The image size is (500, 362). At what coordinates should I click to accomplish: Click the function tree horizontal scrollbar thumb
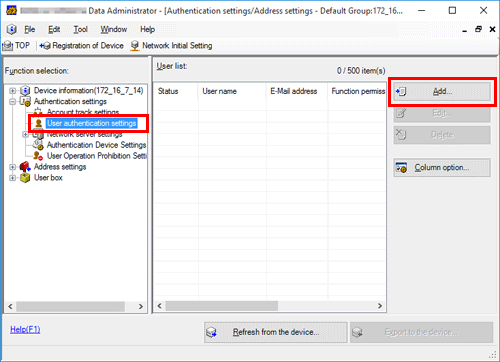click(70, 306)
